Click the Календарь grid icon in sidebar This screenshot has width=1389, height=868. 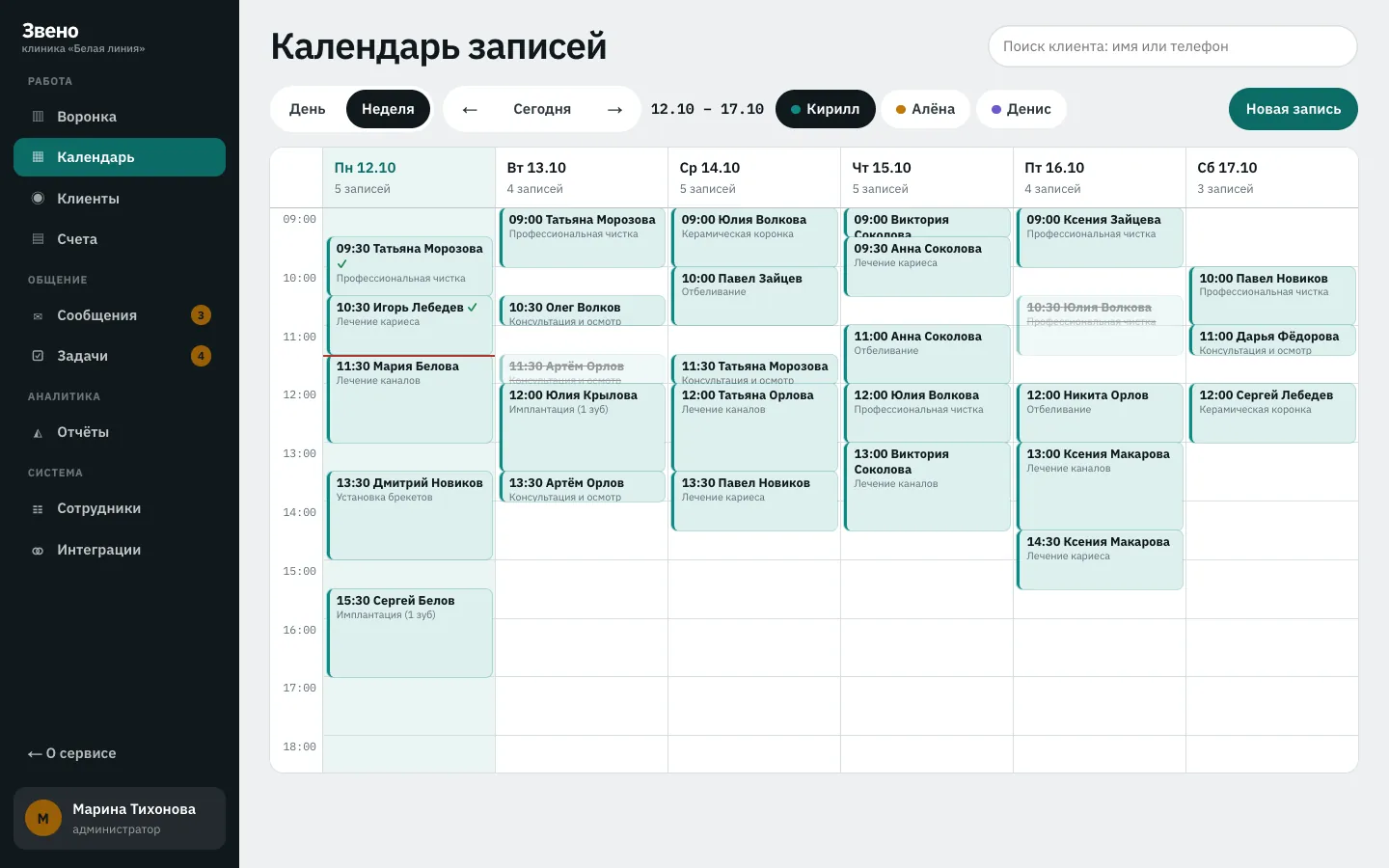point(38,157)
